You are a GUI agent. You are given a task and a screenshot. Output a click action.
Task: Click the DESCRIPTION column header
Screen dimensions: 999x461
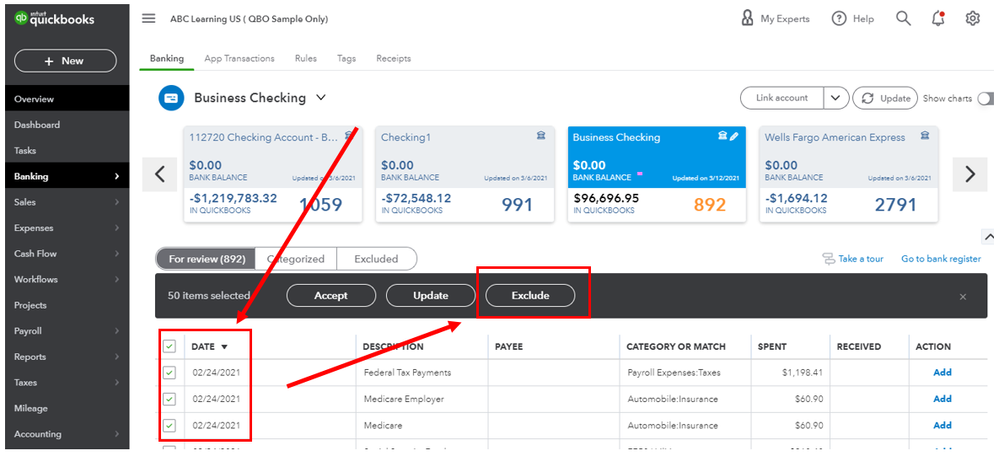click(x=393, y=347)
